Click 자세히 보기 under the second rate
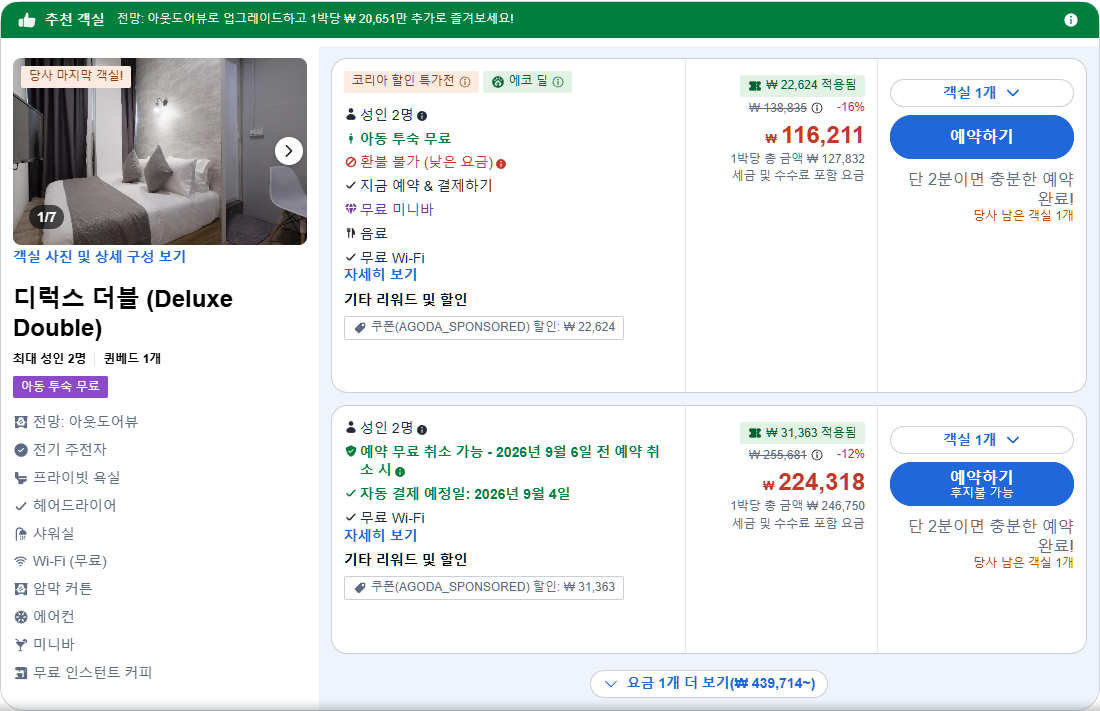1100x711 pixels. point(381,535)
